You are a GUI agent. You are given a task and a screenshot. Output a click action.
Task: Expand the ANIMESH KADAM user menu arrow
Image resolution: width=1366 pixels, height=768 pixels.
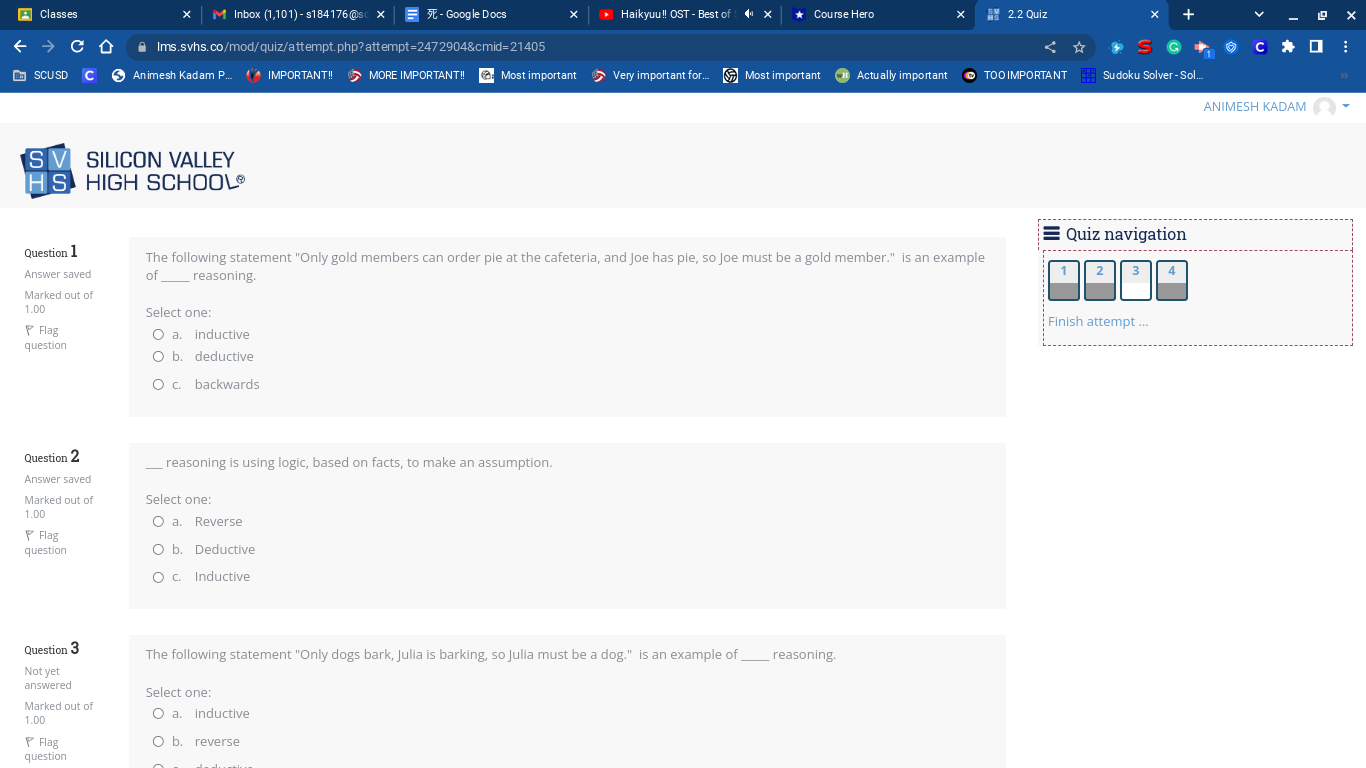point(1346,106)
